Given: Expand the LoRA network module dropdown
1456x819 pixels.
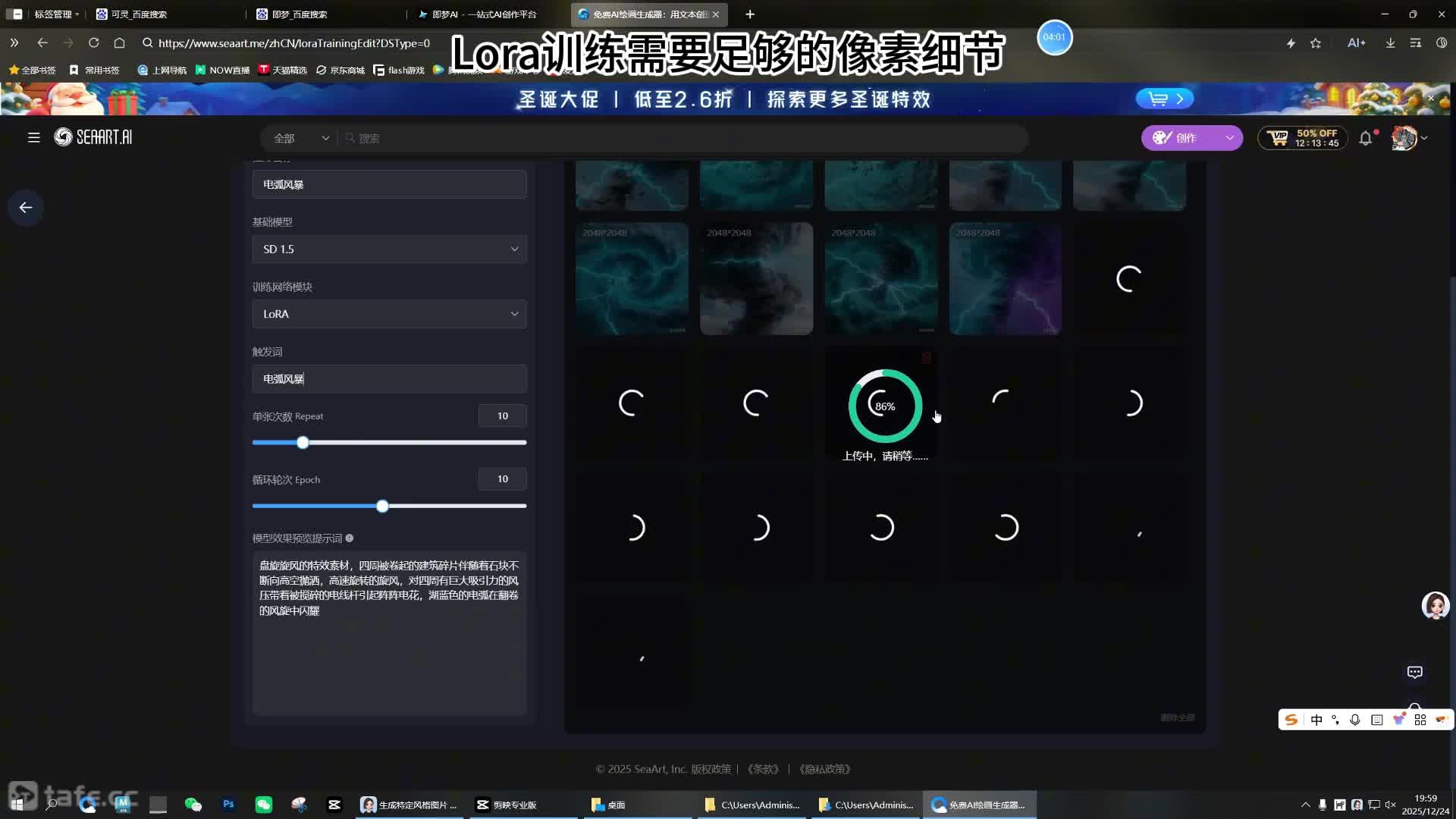Looking at the screenshot, I should [x=389, y=314].
